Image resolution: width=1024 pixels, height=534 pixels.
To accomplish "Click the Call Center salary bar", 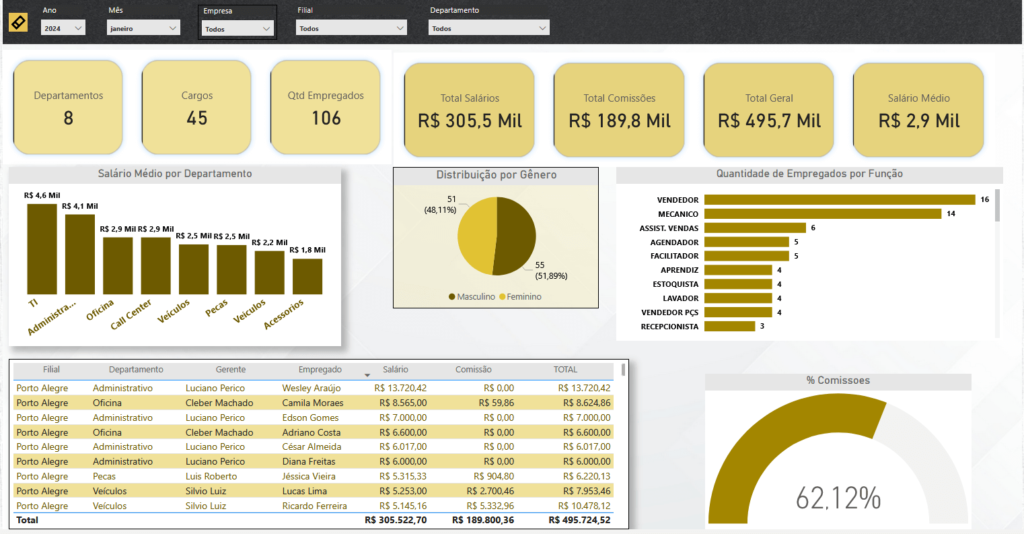I will coord(155,266).
